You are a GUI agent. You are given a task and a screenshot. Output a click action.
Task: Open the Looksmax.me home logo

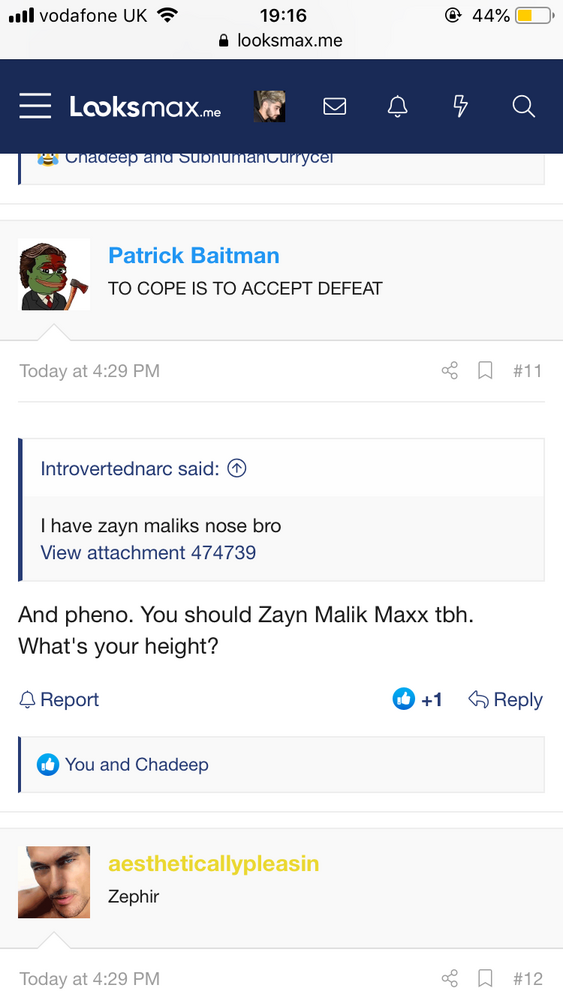click(x=145, y=107)
